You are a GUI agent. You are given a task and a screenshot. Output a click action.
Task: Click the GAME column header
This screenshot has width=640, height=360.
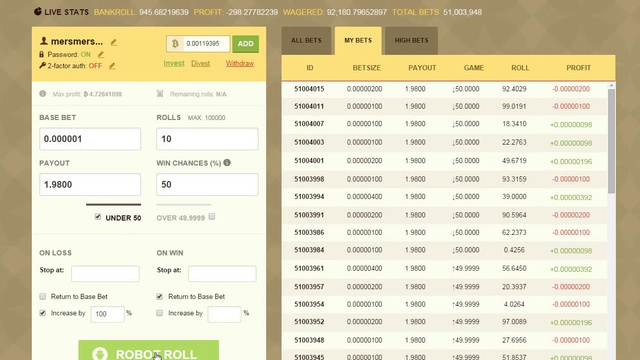point(473,68)
